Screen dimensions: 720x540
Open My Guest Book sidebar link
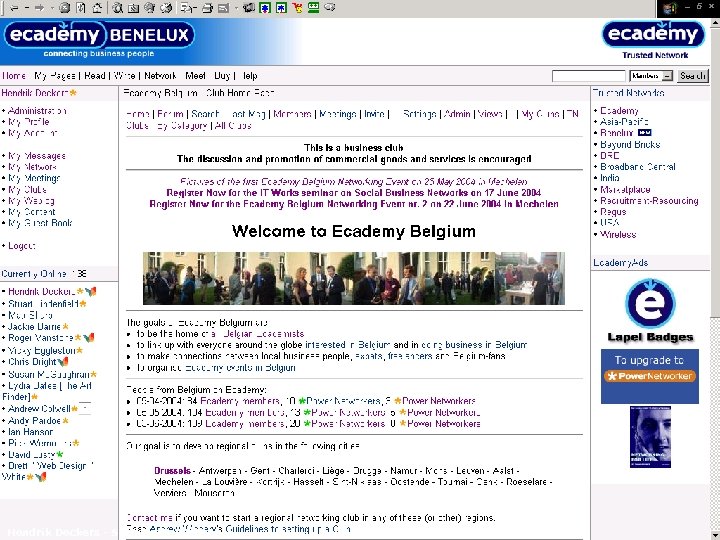click(40, 223)
